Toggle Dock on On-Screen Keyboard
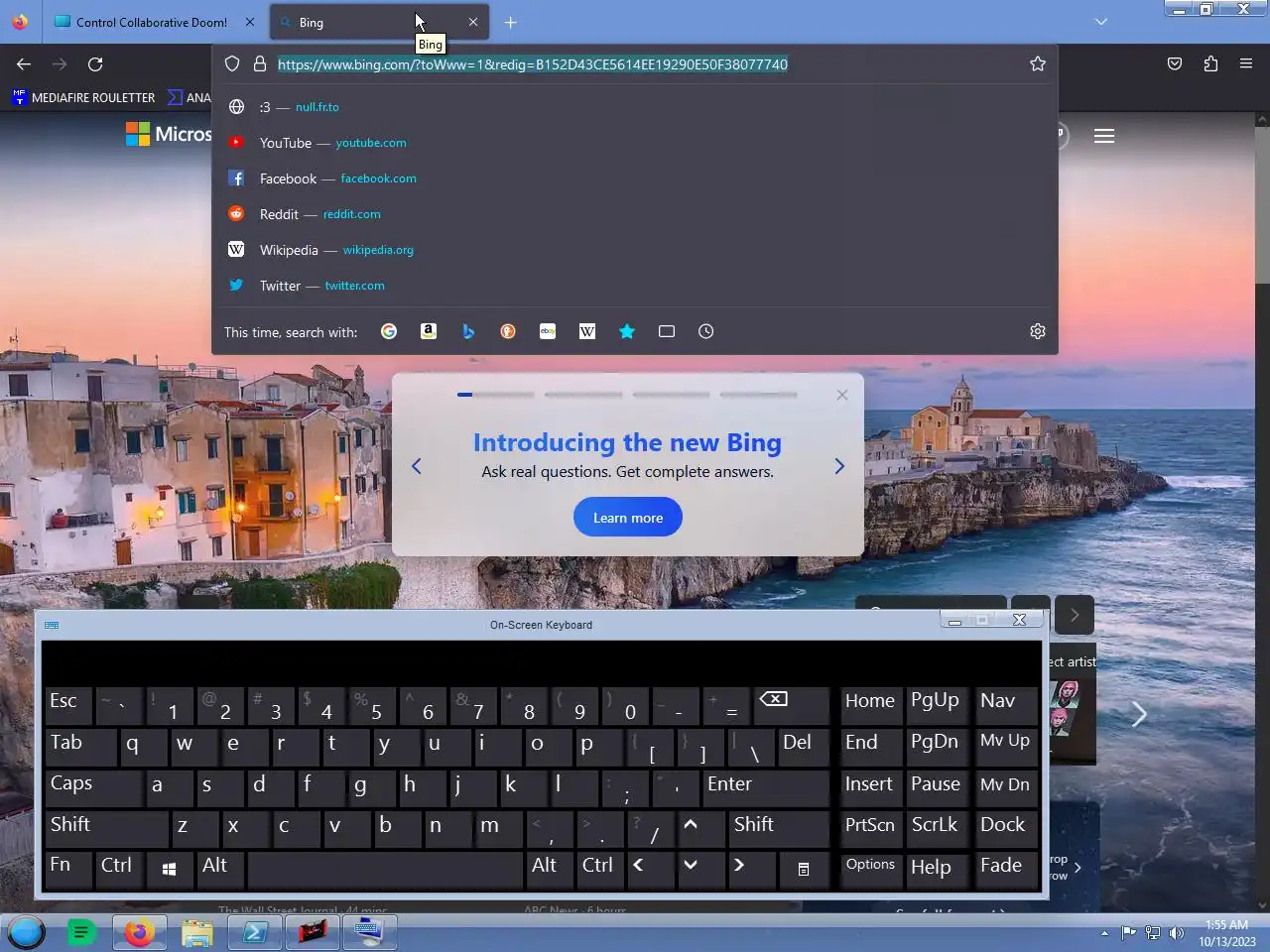The image size is (1270, 952). pyautogui.click(x=1006, y=828)
